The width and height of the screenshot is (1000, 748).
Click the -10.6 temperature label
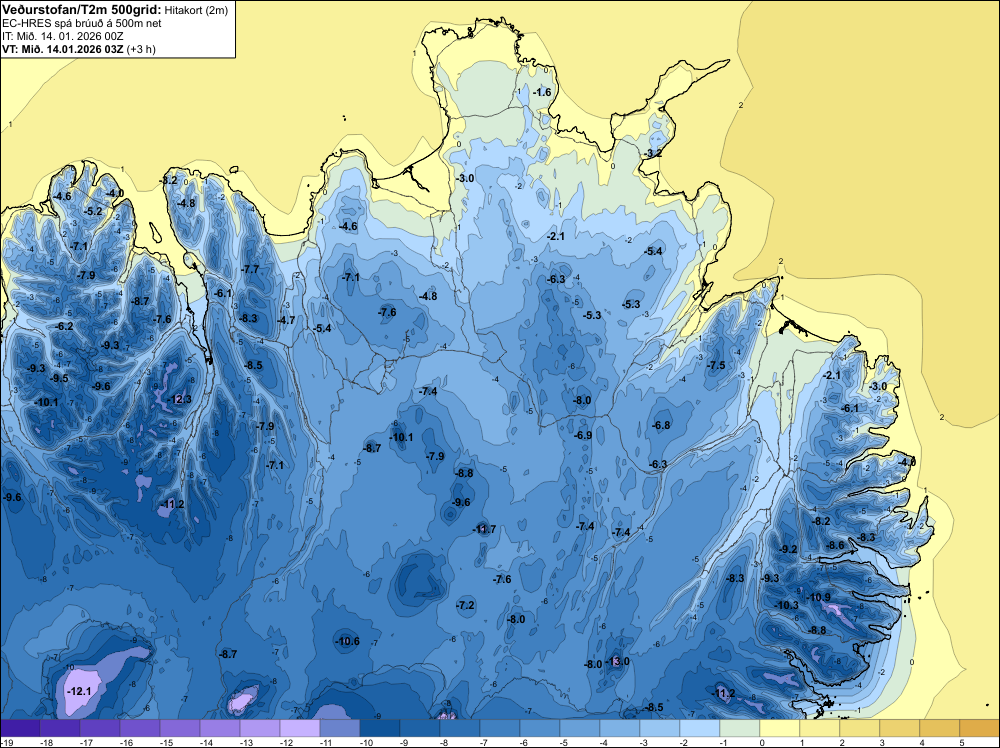(x=348, y=642)
